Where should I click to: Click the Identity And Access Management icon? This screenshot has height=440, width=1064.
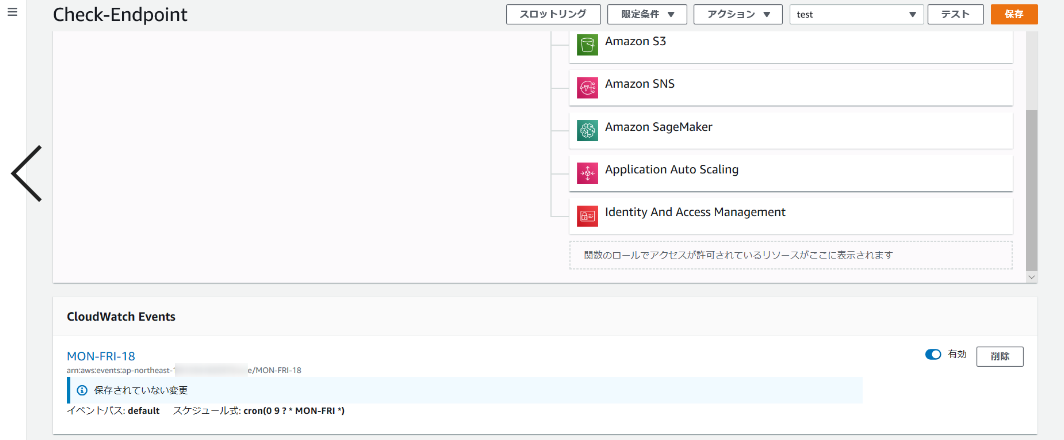tap(587, 215)
